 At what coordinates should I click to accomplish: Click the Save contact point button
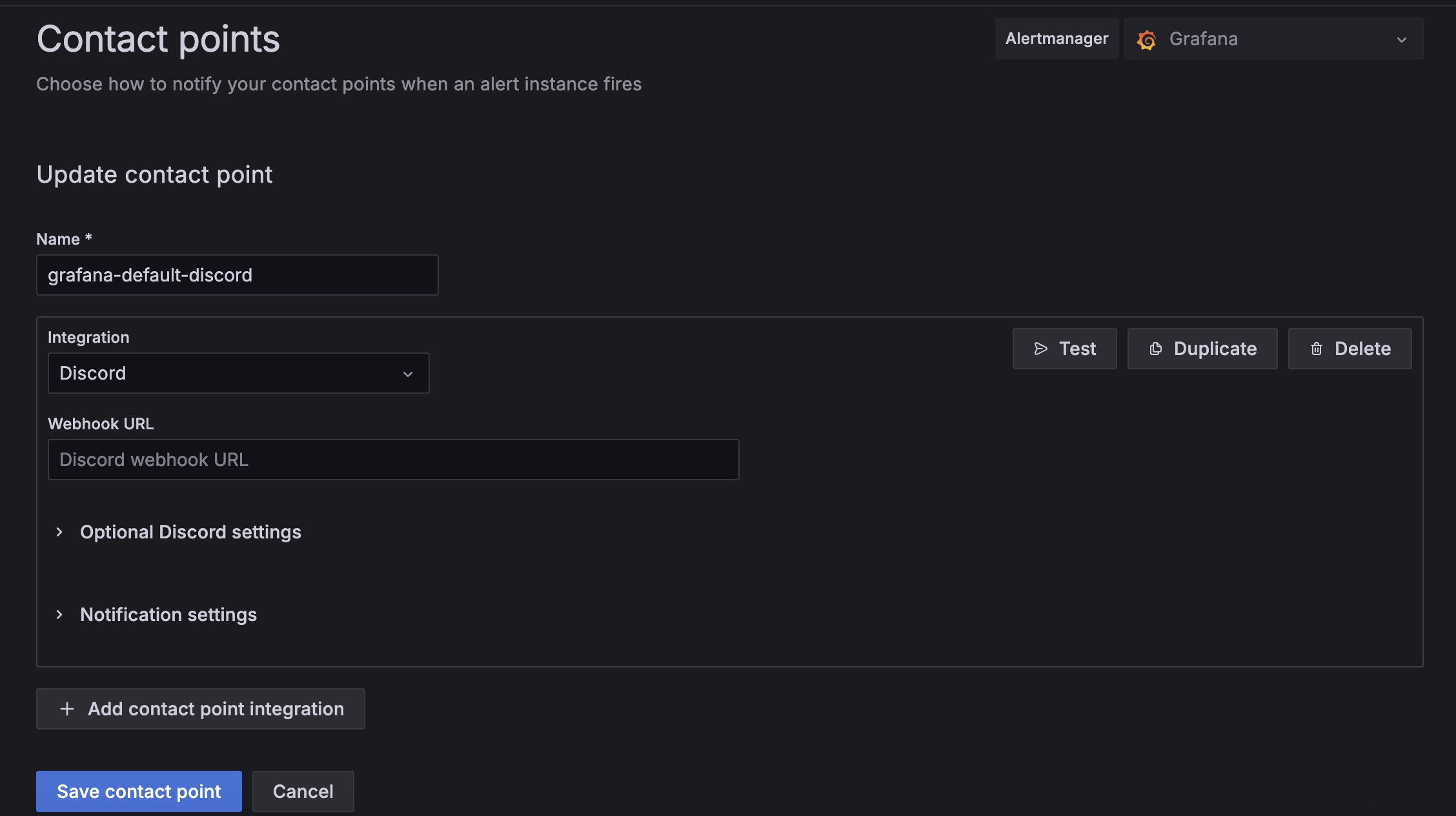click(x=138, y=791)
